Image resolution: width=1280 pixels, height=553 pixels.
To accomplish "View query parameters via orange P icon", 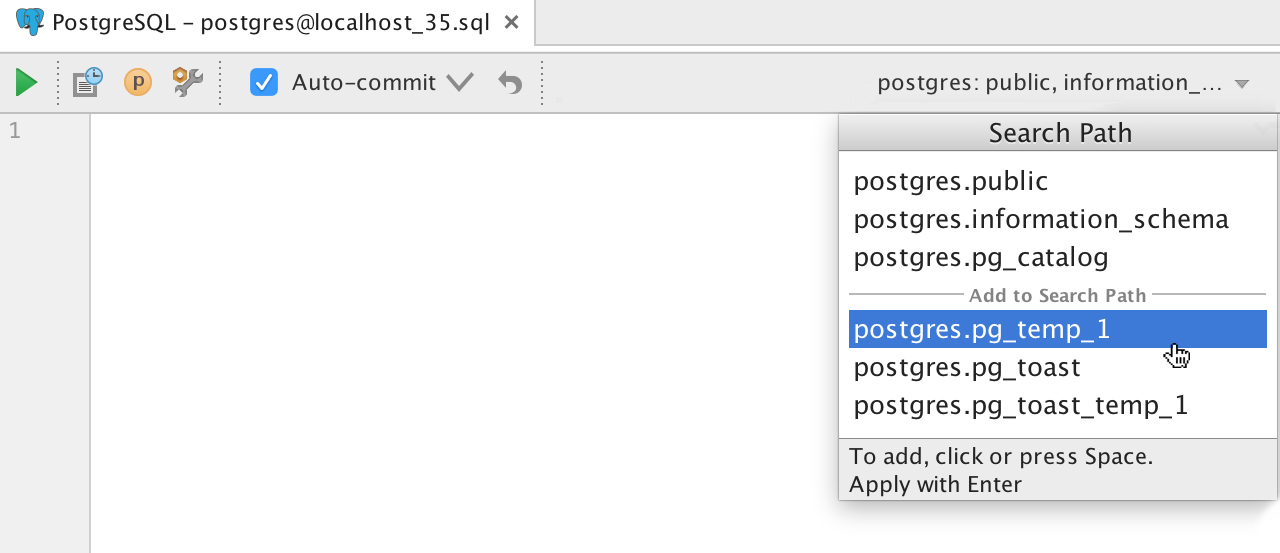I will (138, 82).
